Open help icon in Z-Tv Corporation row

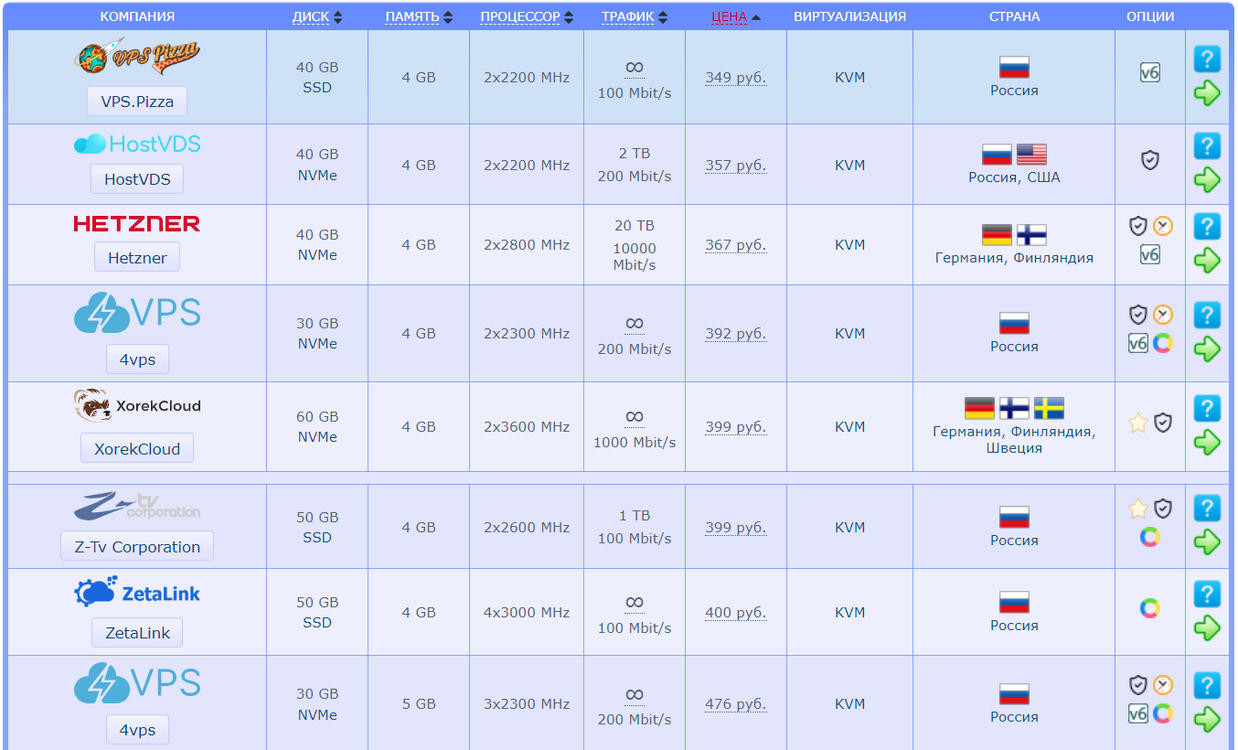coord(1207,508)
